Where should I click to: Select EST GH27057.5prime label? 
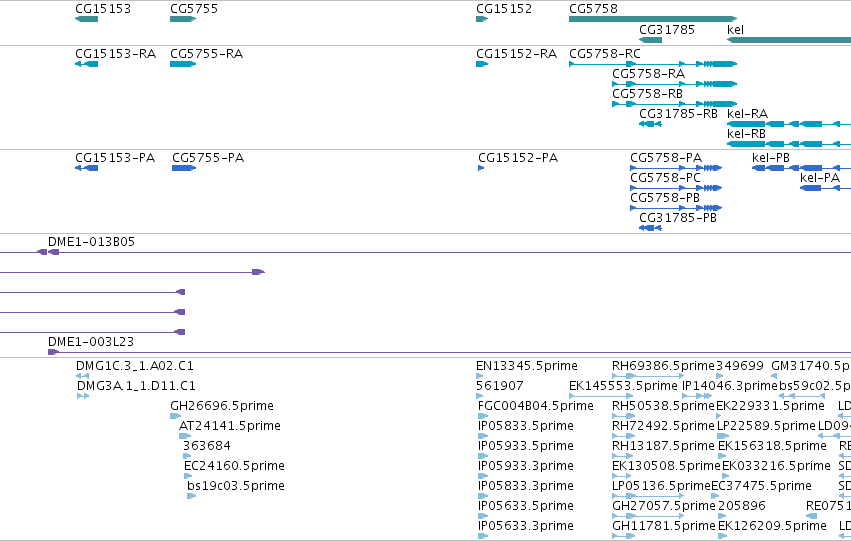[664, 506]
